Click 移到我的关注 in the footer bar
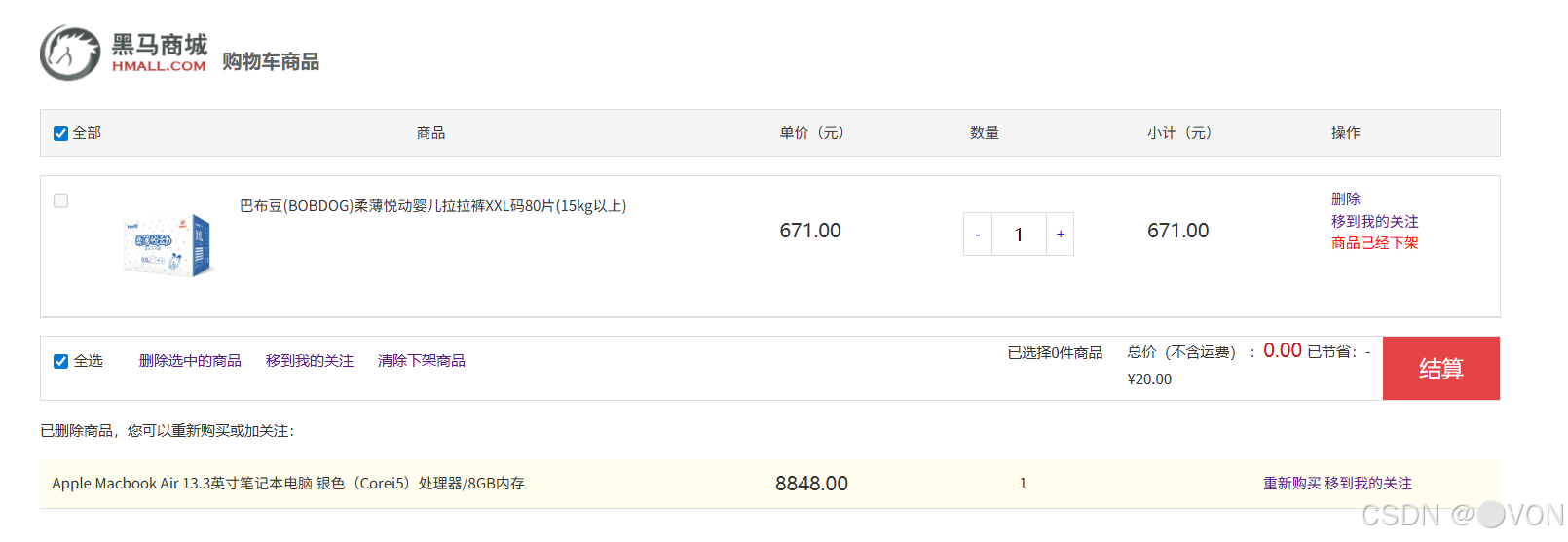The image size is (1568, 542). [x=310, y=361]
